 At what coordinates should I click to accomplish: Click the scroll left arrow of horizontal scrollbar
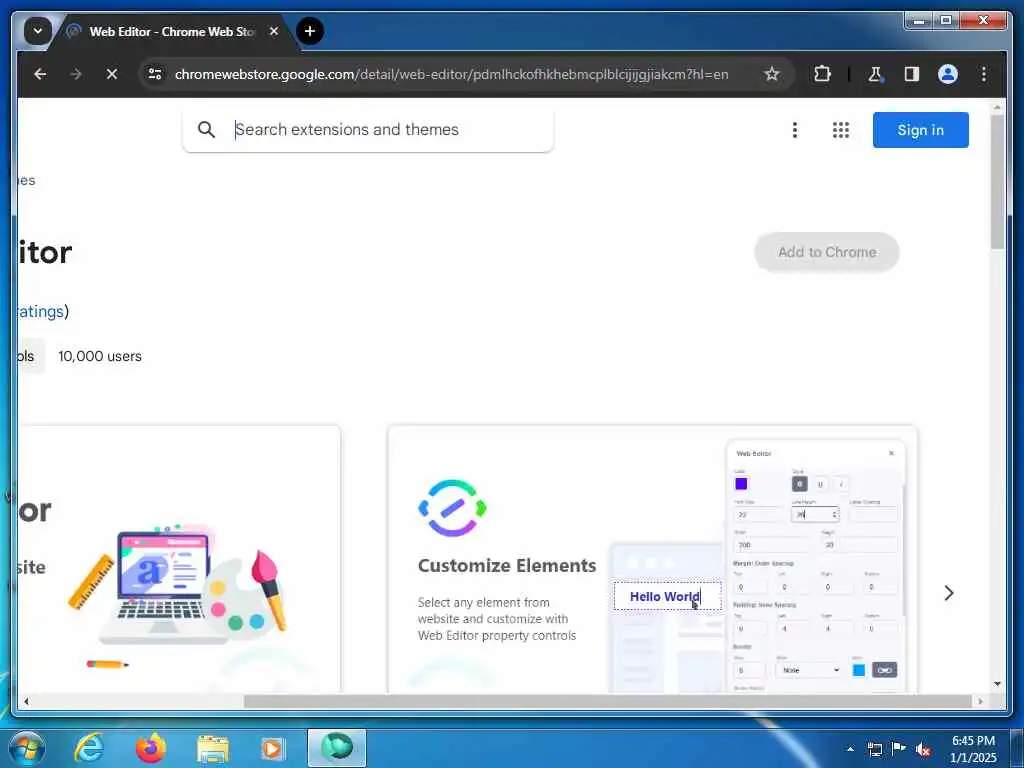pos(26,701)
